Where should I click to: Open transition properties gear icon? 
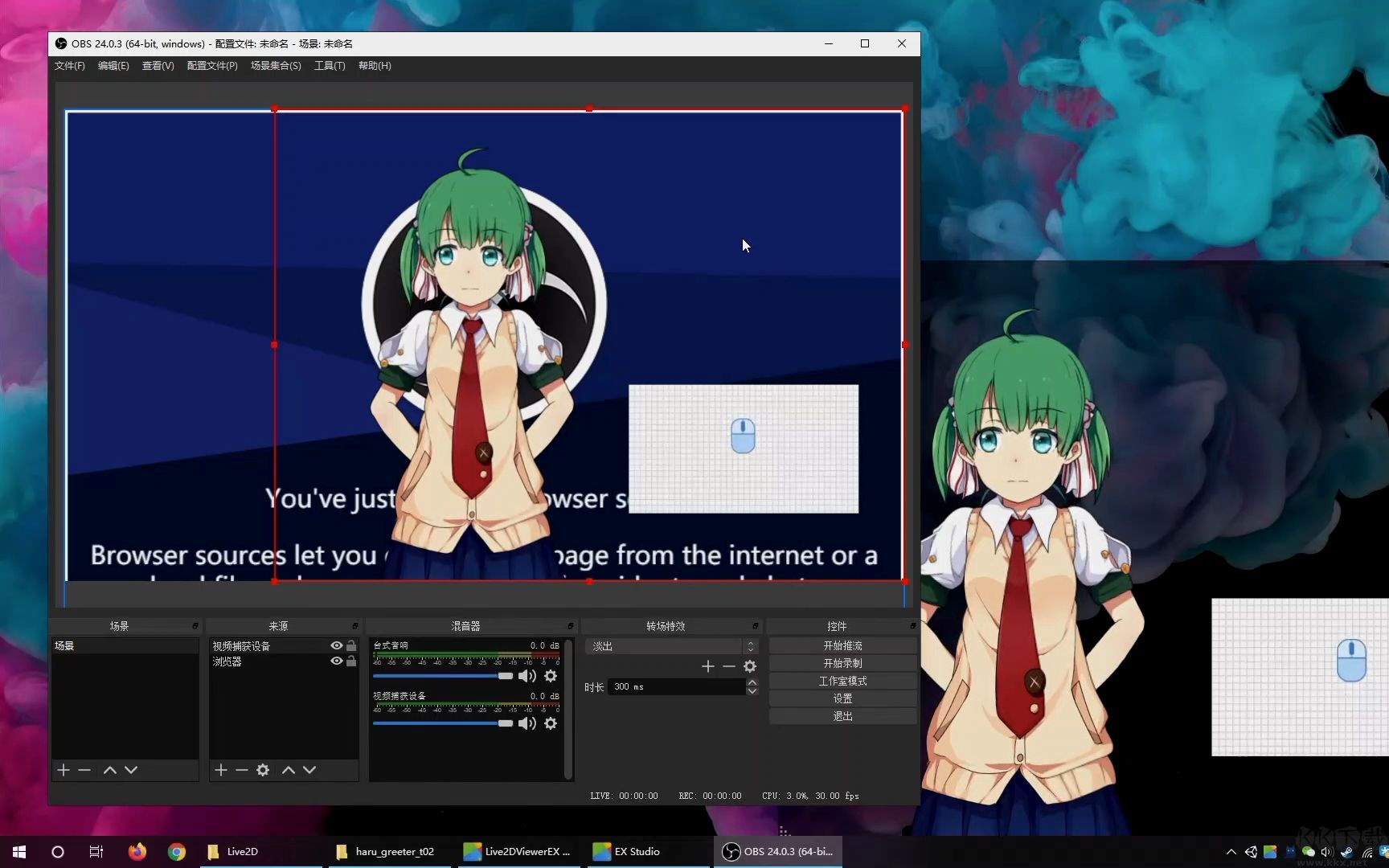pyautogui.click(x=749, y=665)
